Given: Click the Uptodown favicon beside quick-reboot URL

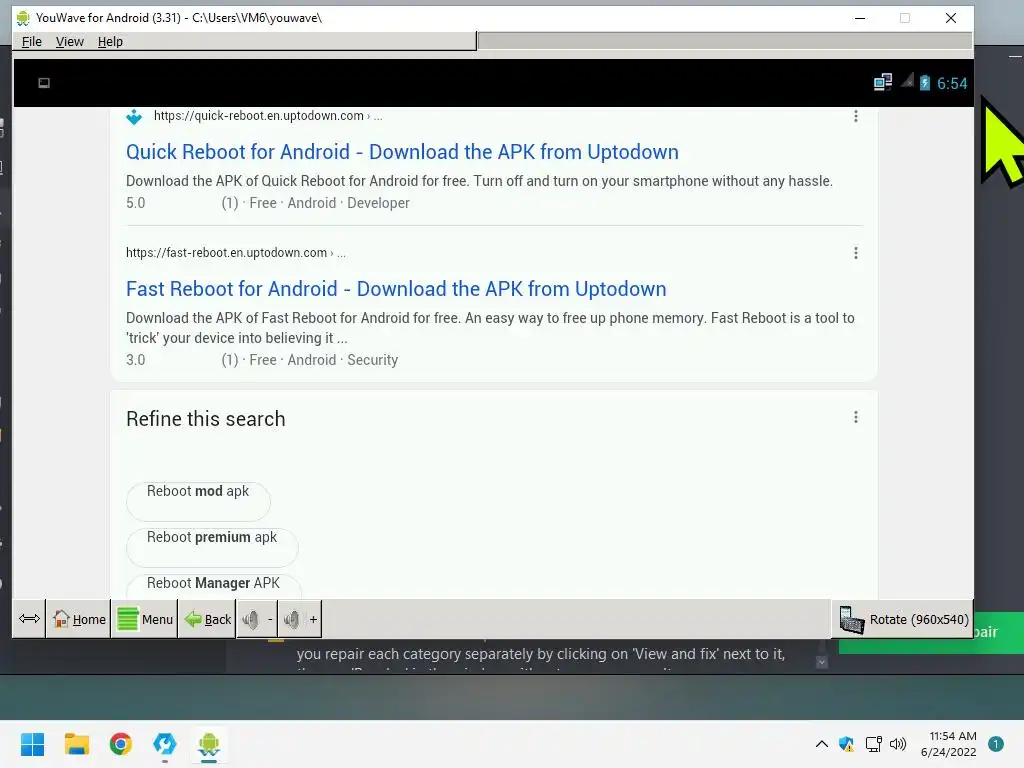Looking at the screenshot, I should click(x=134, y=117).
